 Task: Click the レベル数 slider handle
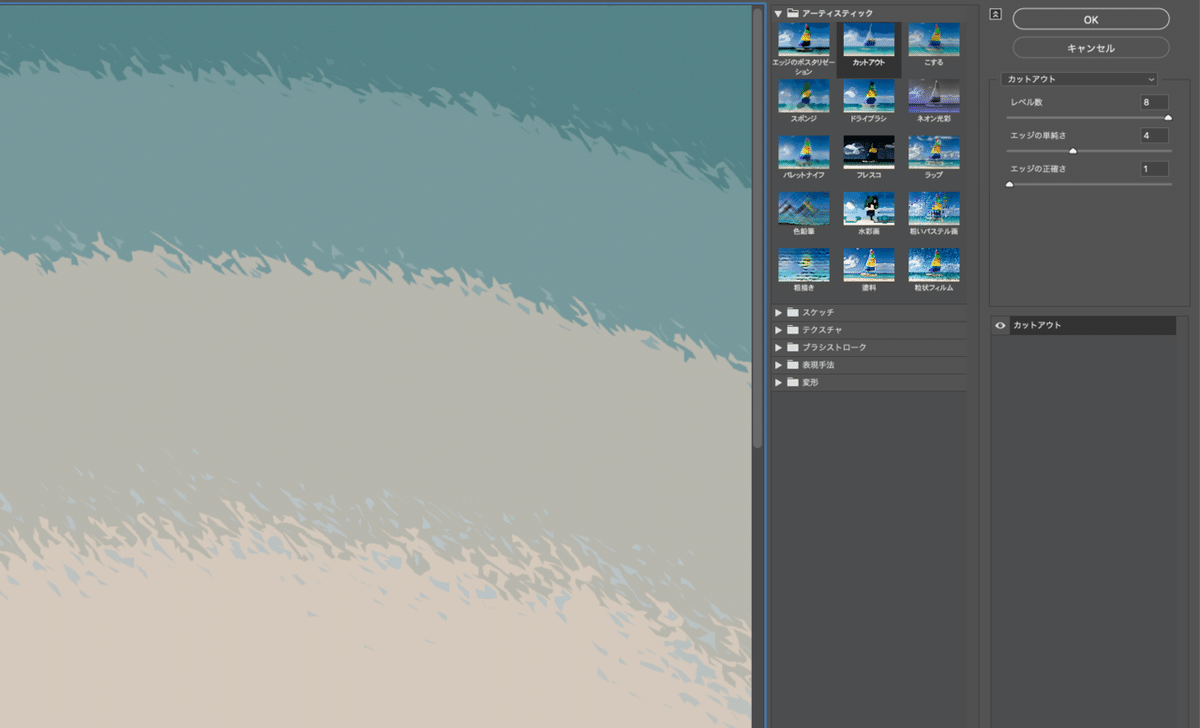[x=1168, y=118]
